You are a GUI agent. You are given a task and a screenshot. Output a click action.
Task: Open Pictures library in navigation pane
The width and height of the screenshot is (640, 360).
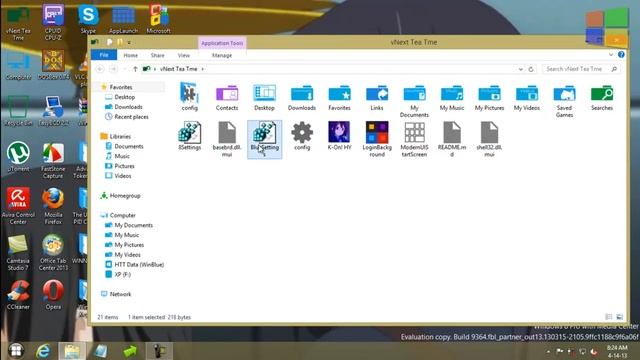[x=124, y=166]
